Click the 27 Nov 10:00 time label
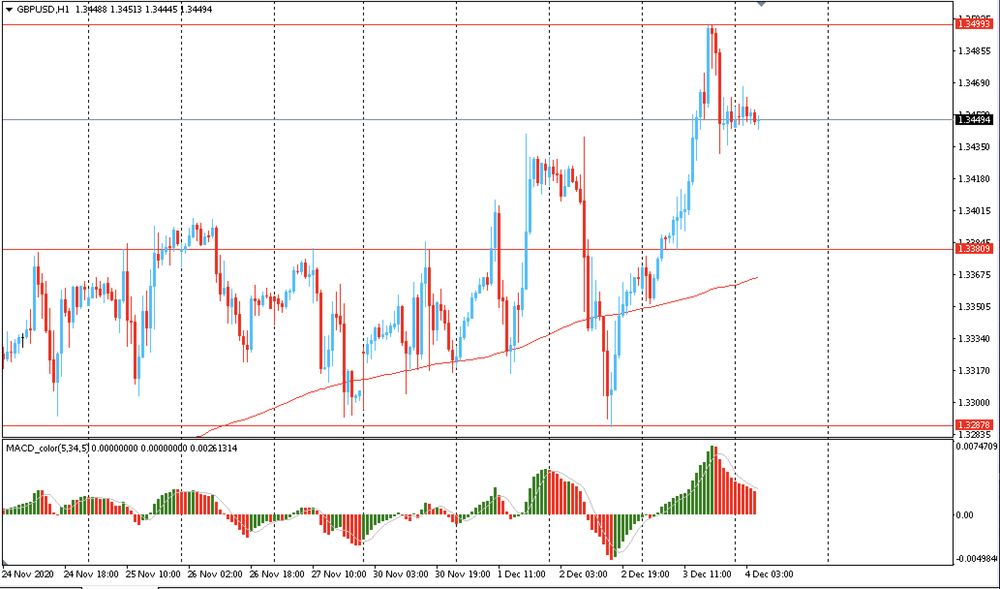Screen dimensions: 1000x589 tap(337, 573)
